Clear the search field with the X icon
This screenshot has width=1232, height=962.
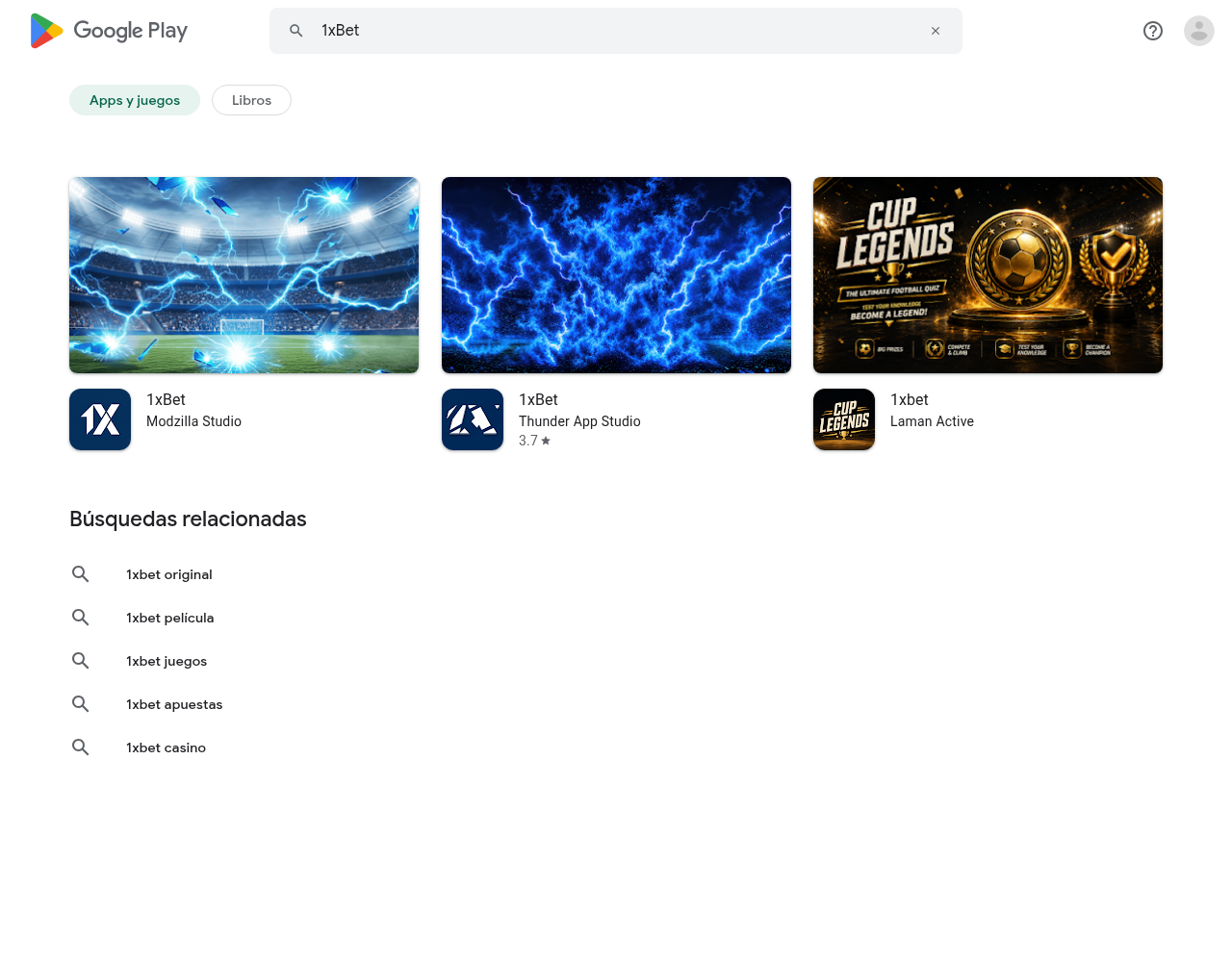[936, 31]
